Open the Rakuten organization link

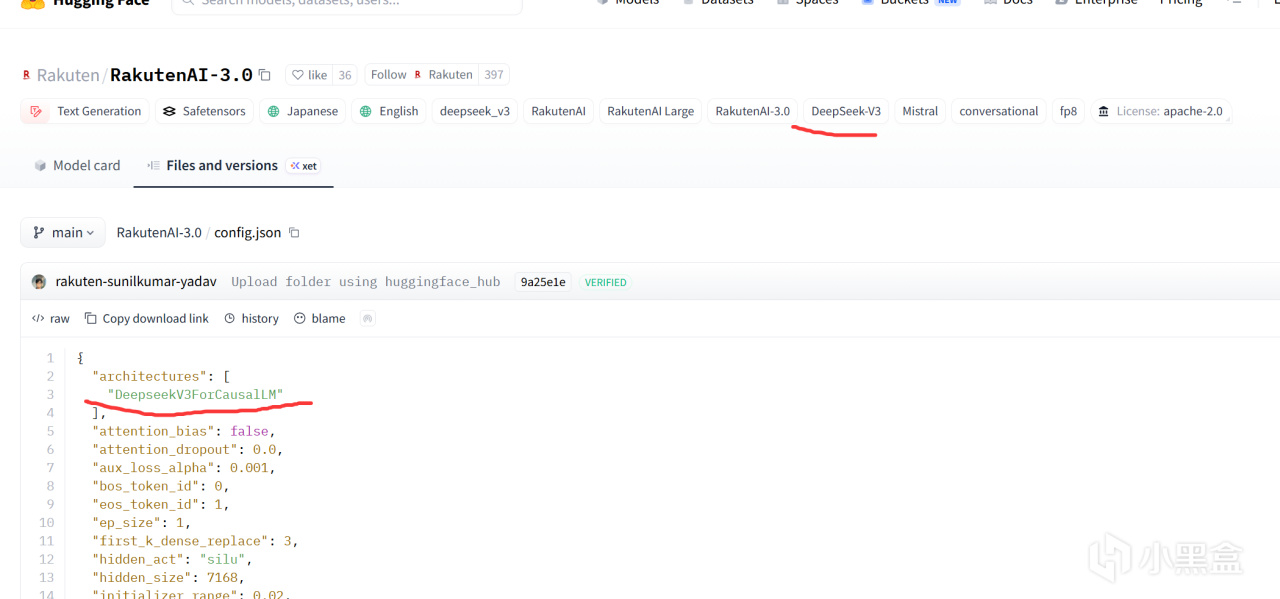pyautogui.click(x=68, y=75)
